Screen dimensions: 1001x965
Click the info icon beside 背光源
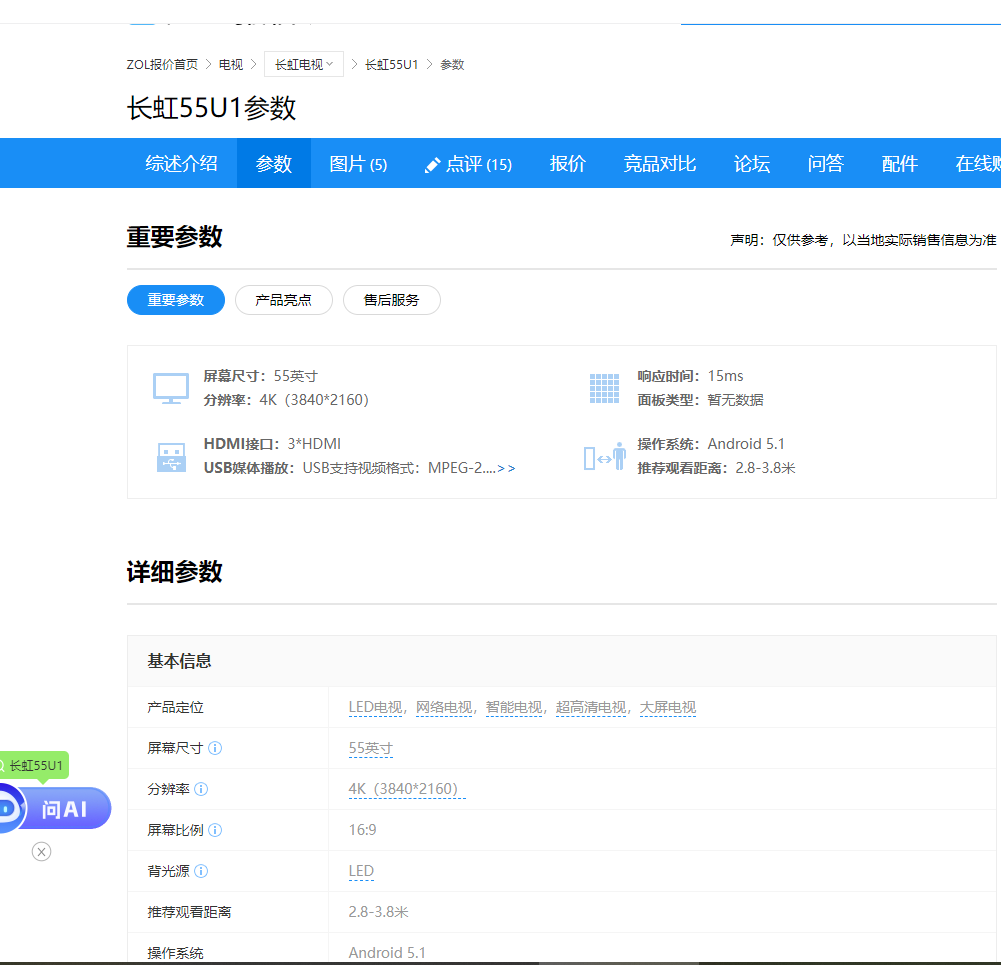(201, 871)
